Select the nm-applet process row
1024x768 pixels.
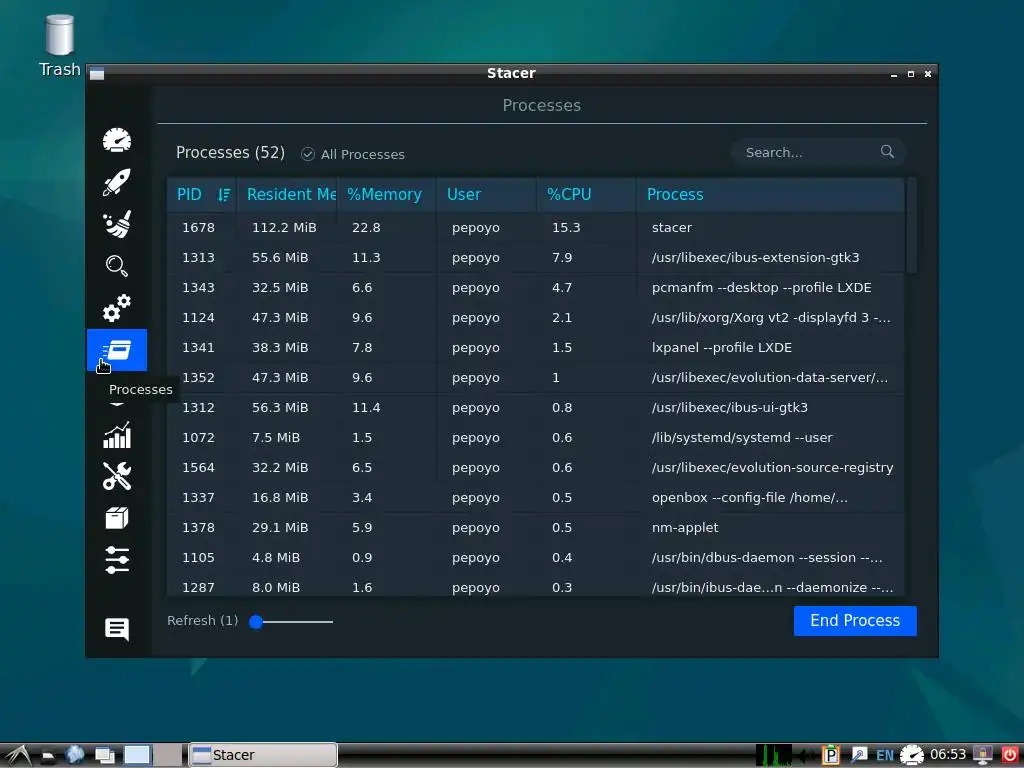(536, 528)
